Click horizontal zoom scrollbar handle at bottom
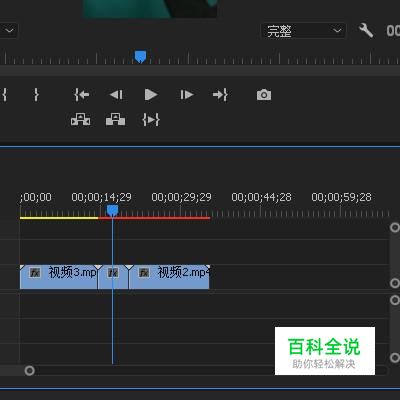Screen dimensions: 400x400 click(29, 371)
